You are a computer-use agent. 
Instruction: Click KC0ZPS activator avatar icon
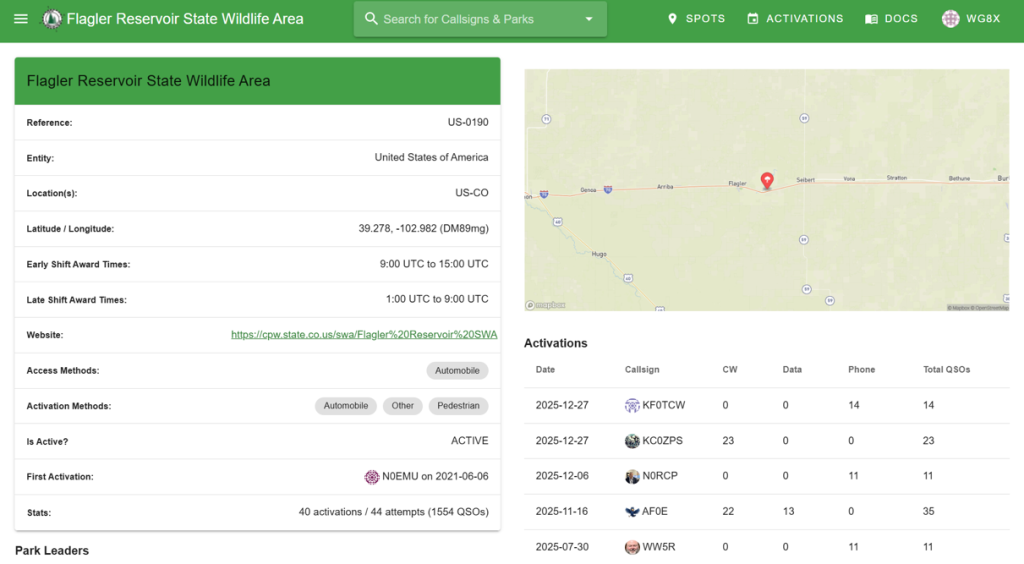click(632, 441)
